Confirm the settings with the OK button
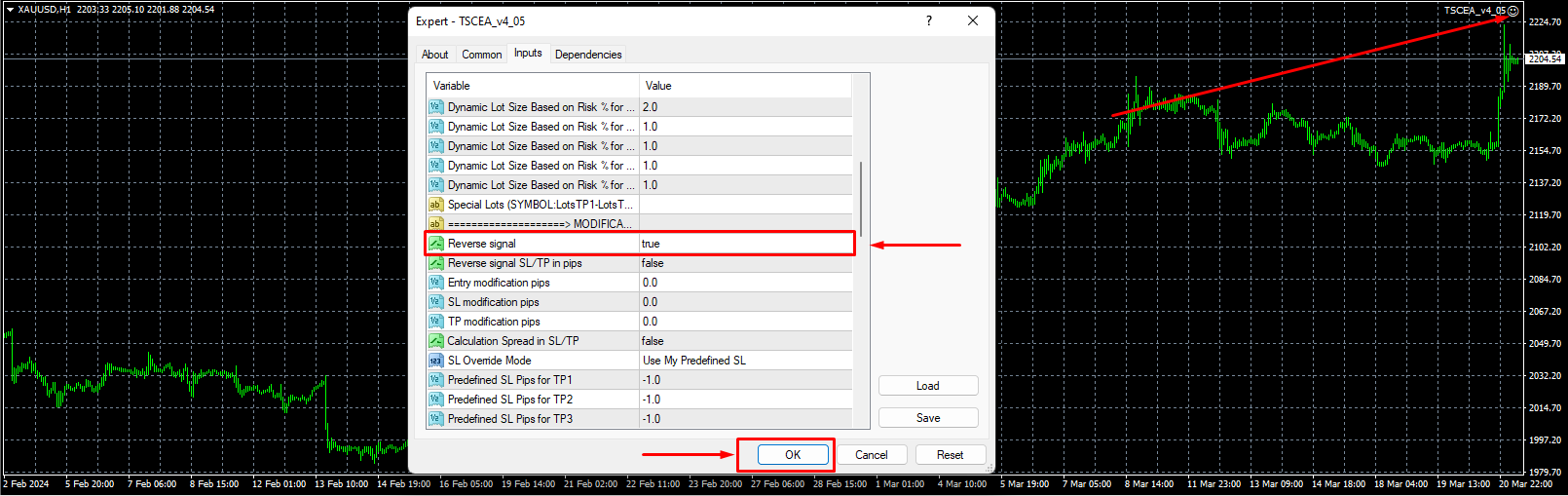 (x=793, y=455)
